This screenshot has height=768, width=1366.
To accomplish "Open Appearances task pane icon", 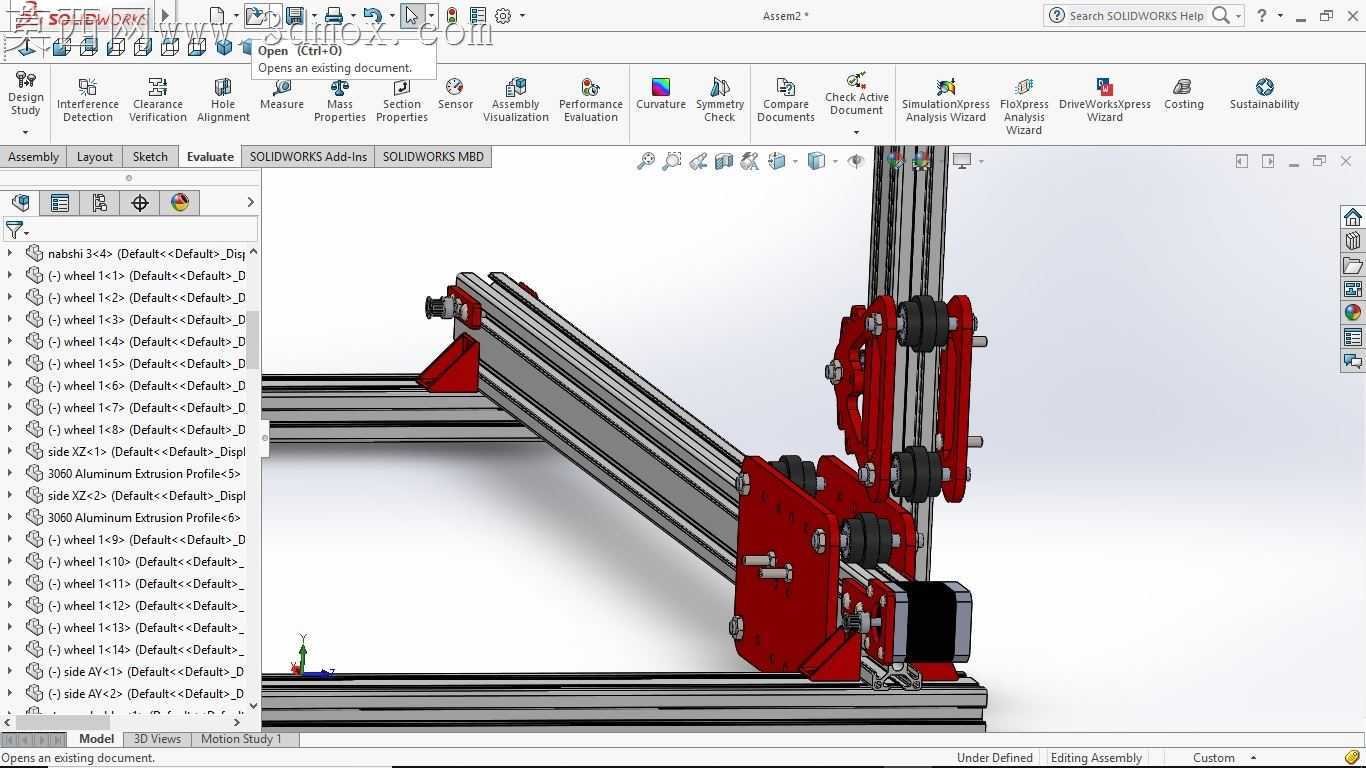I will pos(1353,313).
